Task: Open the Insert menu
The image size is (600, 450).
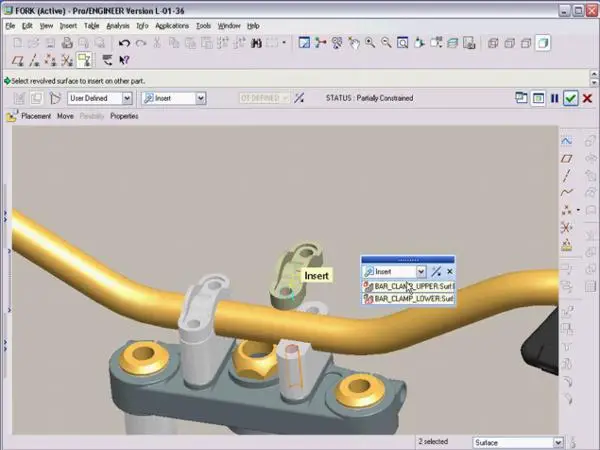Action: [68, 26]
